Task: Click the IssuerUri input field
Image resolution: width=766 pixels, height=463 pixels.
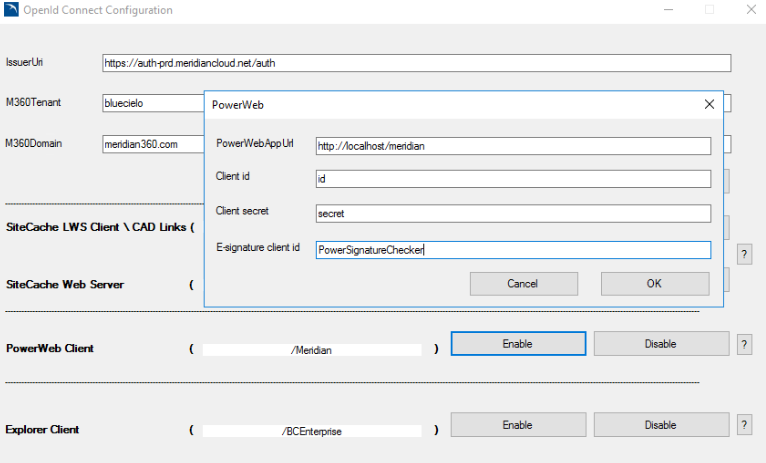Action: click(416, 63)
